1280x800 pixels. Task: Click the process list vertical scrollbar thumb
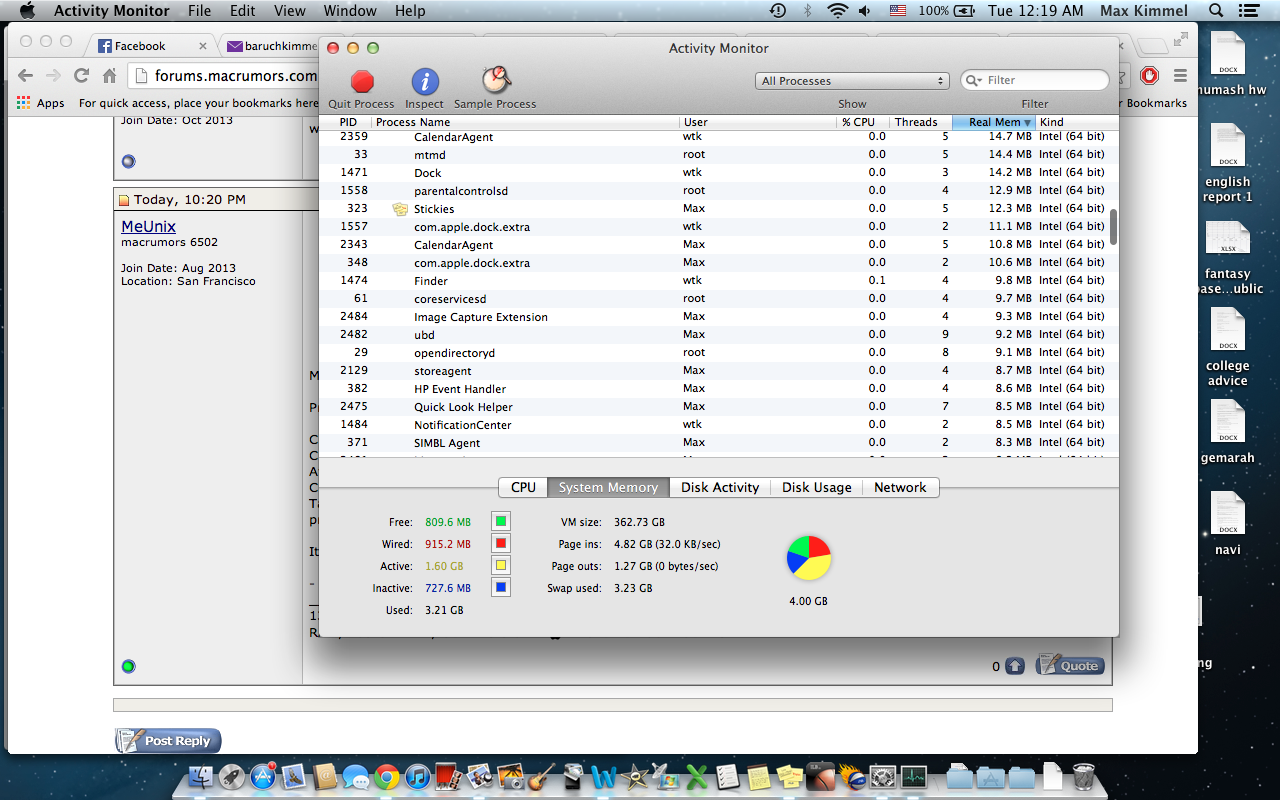(x=1114, y=226)
